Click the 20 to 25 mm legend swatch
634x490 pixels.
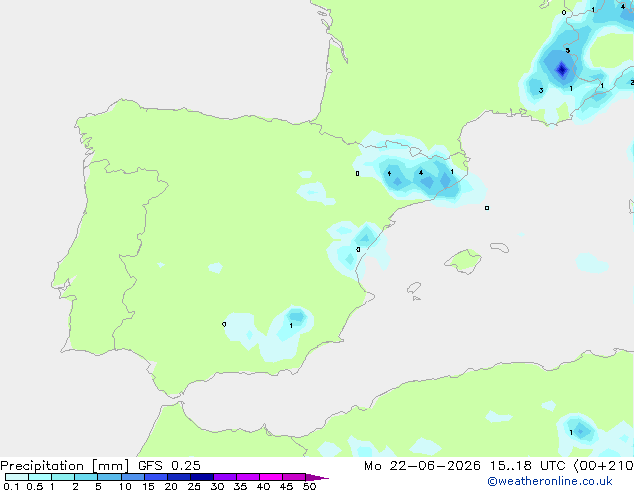tap(178, 477)
